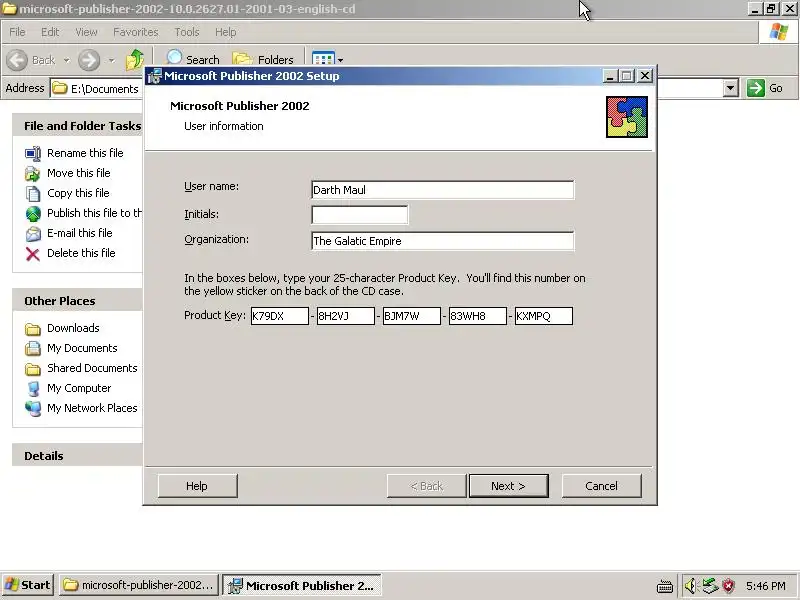
Task: Open the Edit menu in Explorer
Action: pyautogui.click(x=50, y=32)
